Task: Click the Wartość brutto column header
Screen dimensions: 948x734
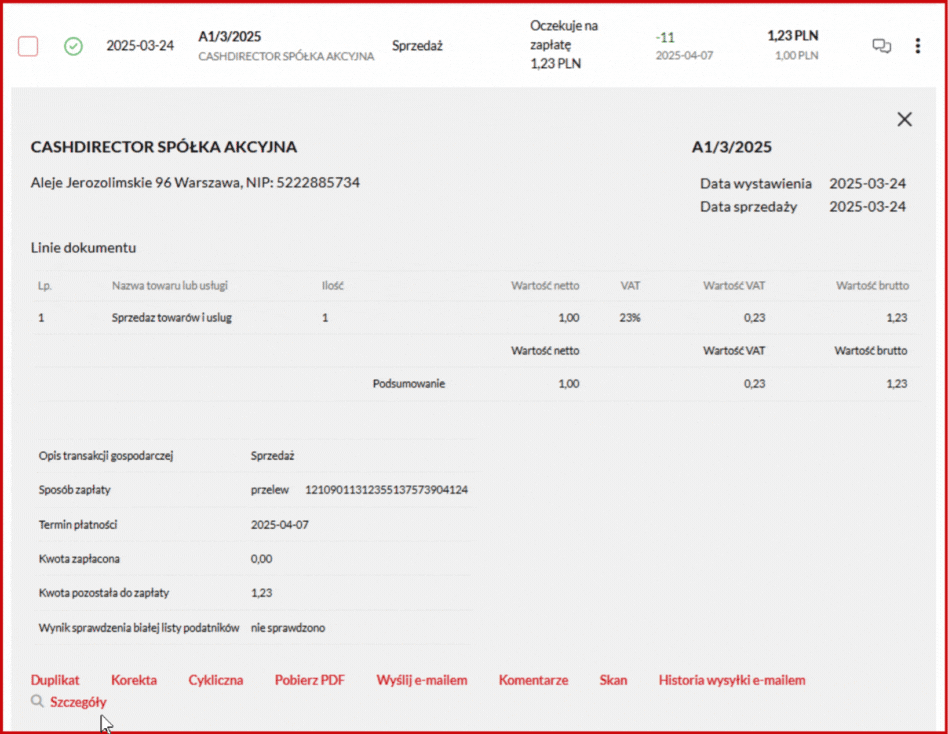Action: (872, 285)
